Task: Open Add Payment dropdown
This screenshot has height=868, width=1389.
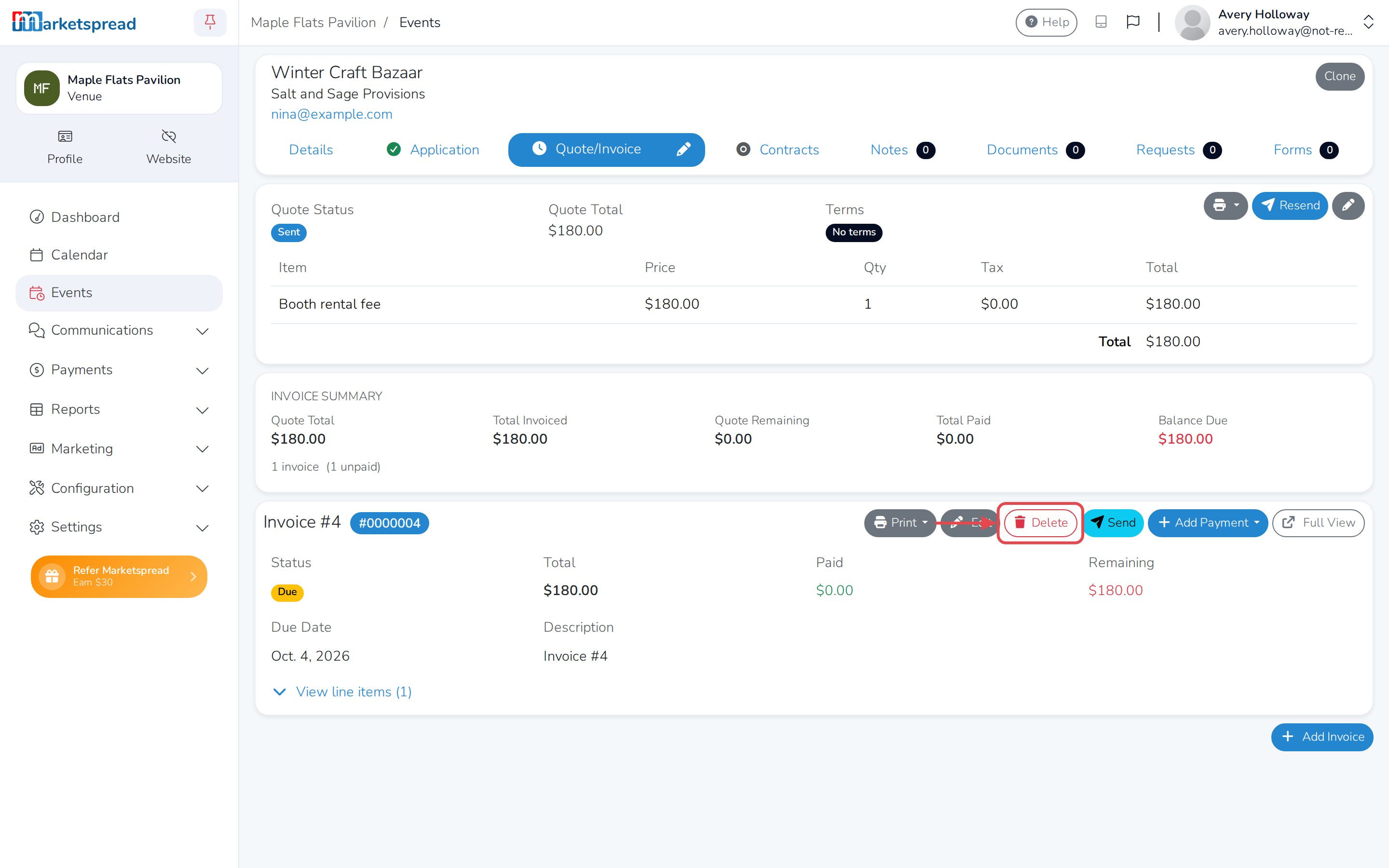Action: pyautogui.click(x=1207, y=523)
